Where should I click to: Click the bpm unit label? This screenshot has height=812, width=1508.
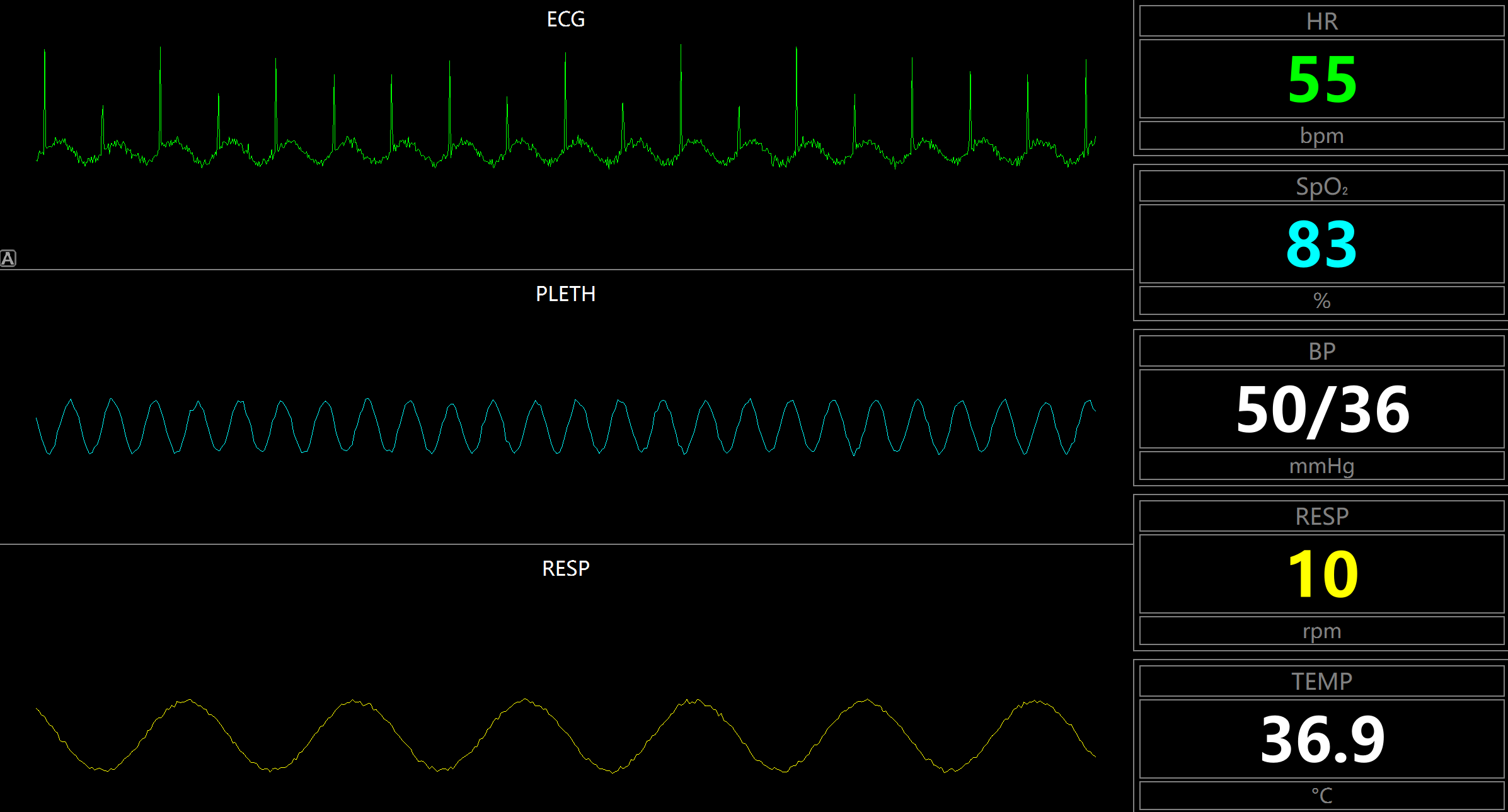point(1321,136)
